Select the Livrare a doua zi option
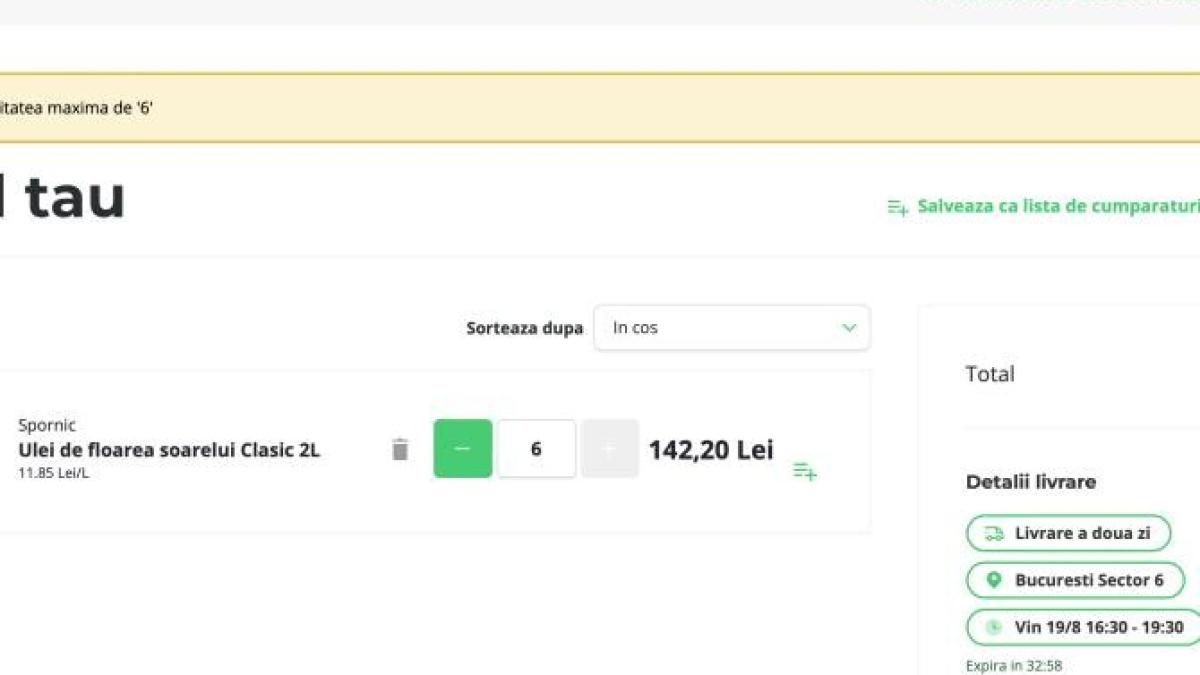 [1081, 534]
